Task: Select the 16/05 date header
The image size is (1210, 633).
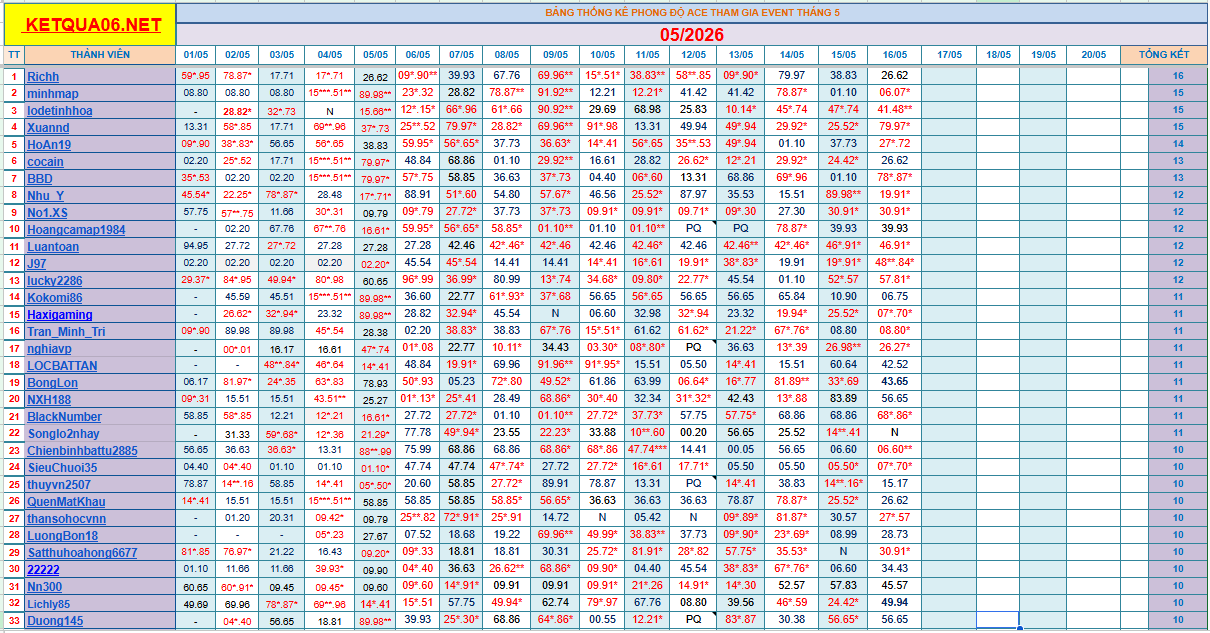Action: pos(895,54)
